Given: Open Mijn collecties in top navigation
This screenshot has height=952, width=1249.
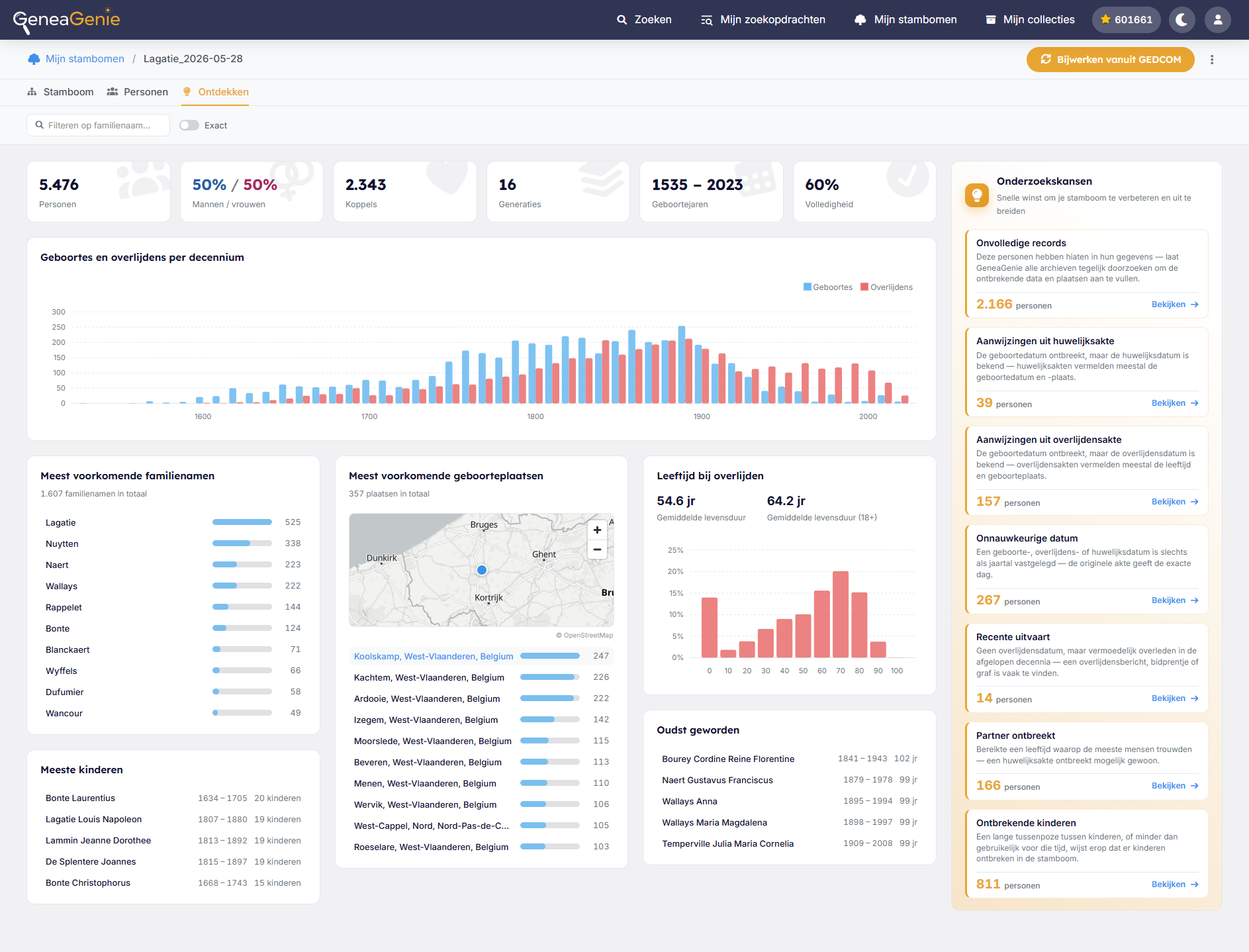Looking at the screenshot, I should click(x=1030, y=20).
